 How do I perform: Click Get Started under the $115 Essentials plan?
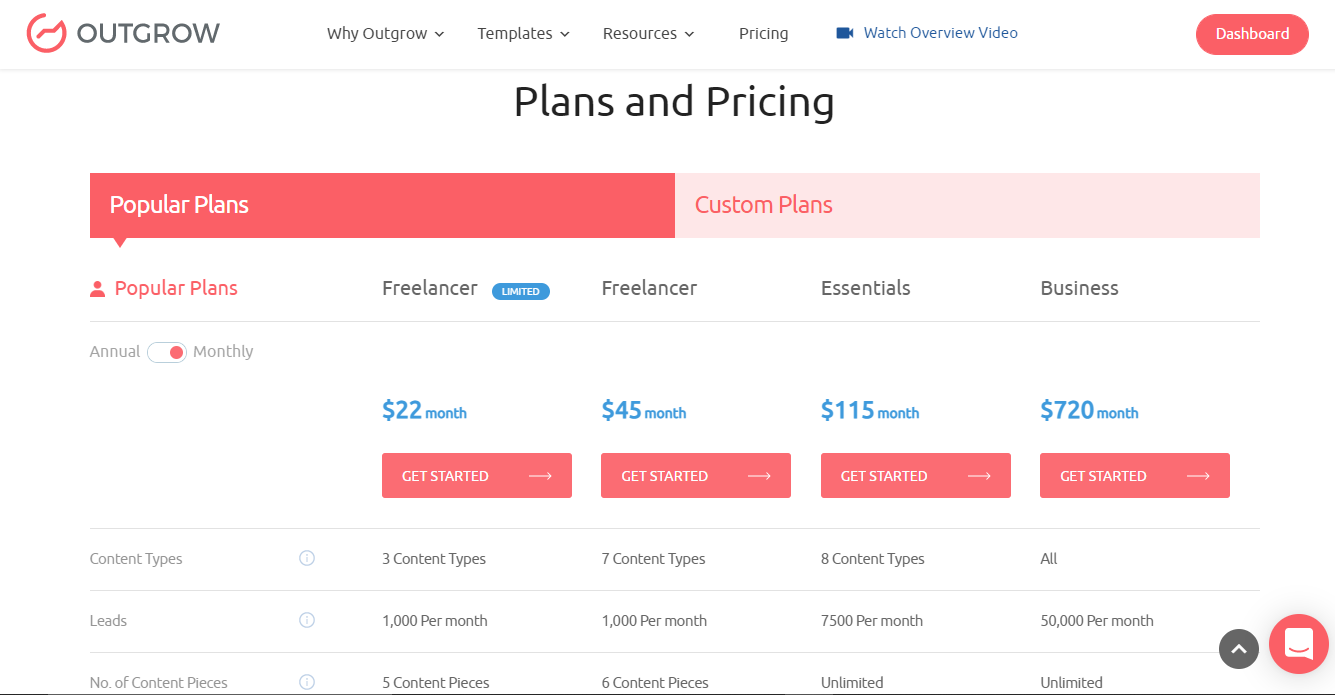pyautogui.click(x=915, y=476)
